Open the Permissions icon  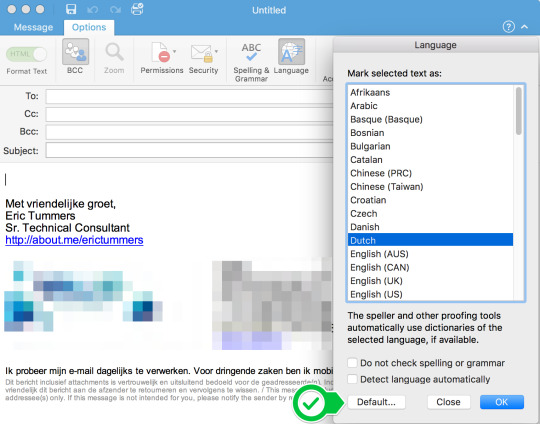pyautogui.click(x=160, y=52)
